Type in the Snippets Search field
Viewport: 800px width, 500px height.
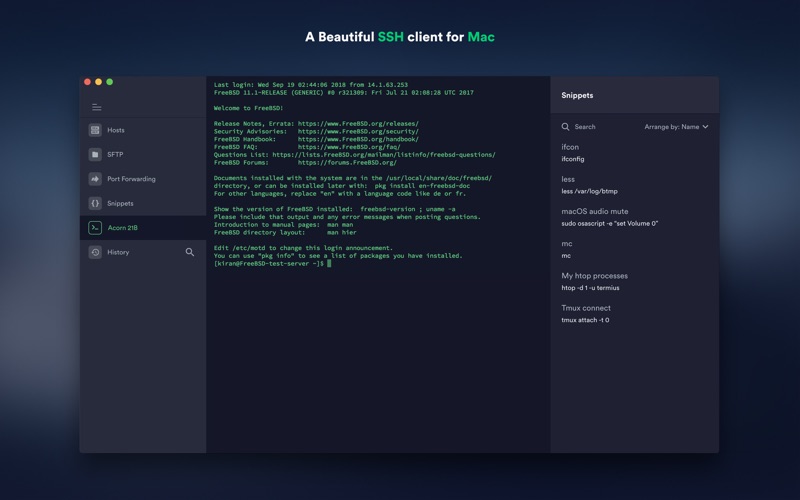[600, 127]
